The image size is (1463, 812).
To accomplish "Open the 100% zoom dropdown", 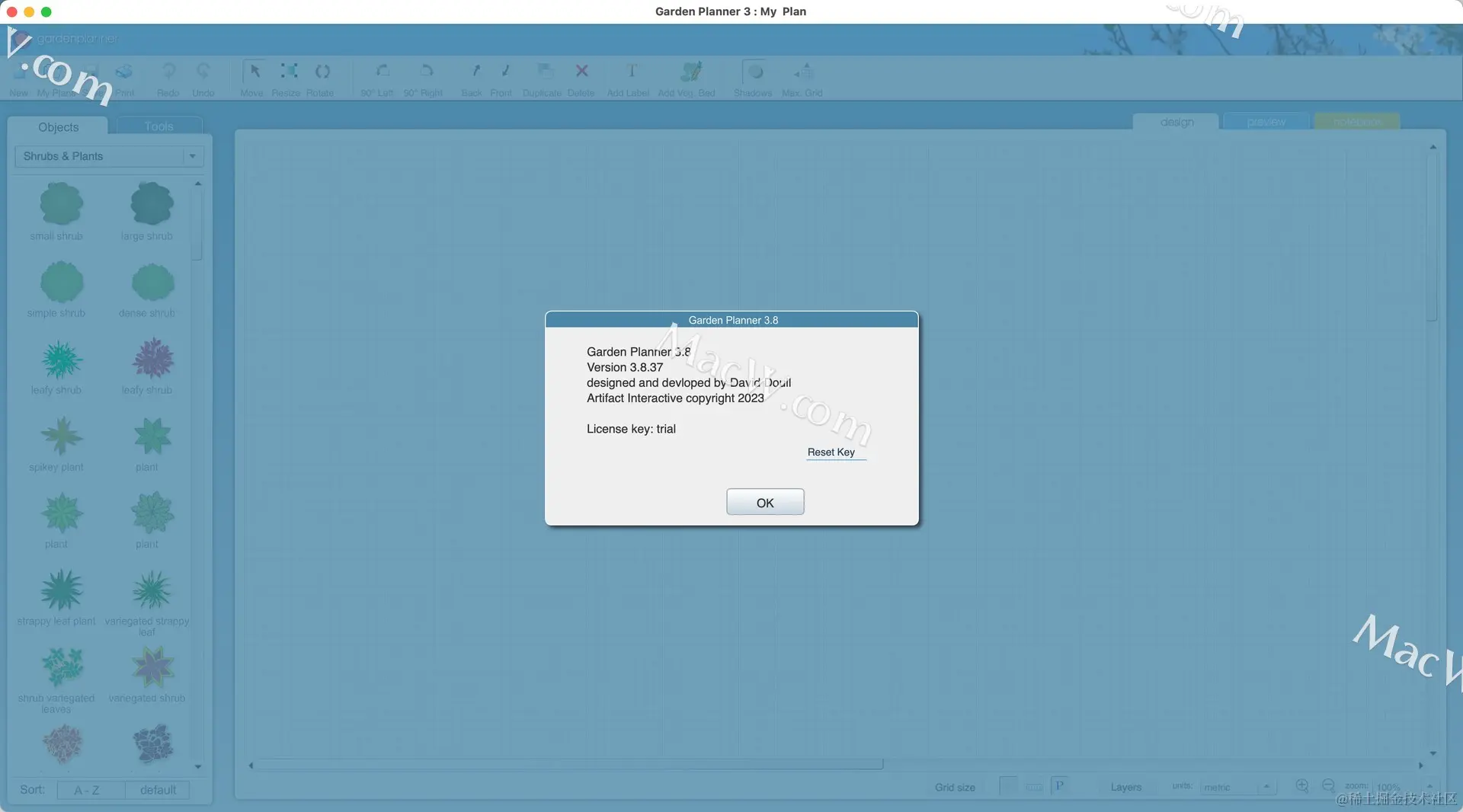I will point(1404,787).
